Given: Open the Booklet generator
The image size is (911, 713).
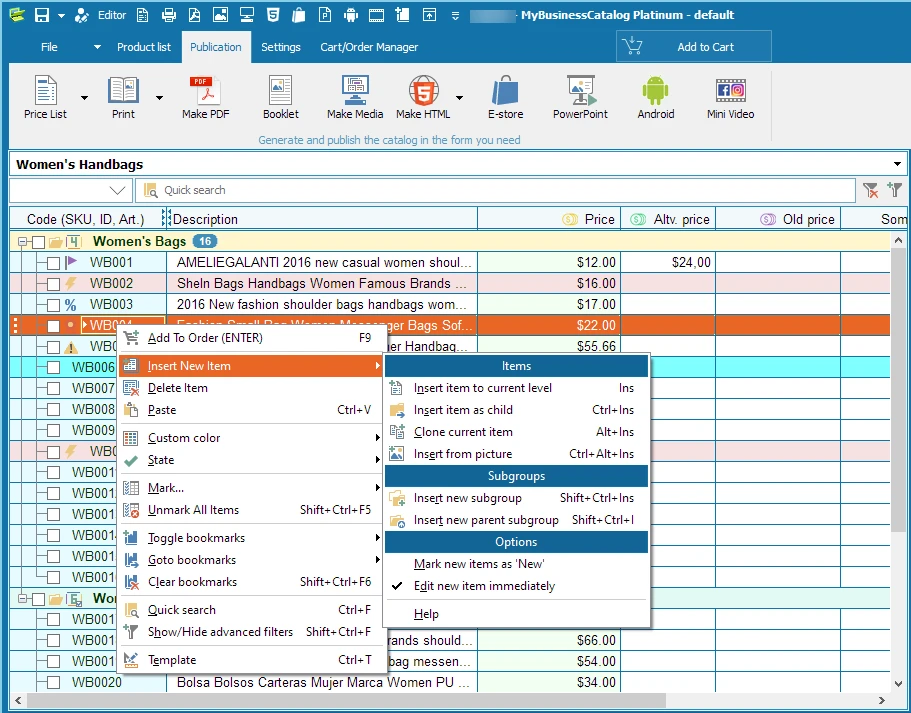Looking at the screenshot, I should coord(281,98).
